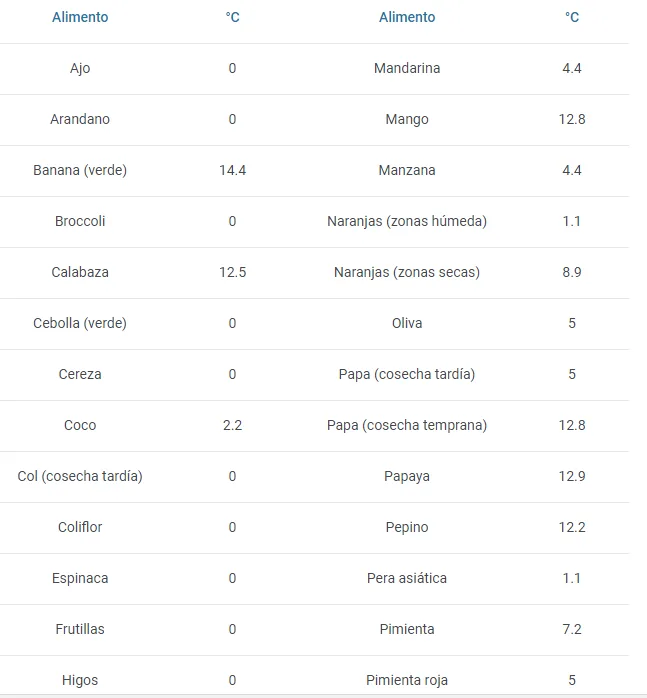Click the 12.5 temperature value
647x698 pixels.
pos(232,272)
